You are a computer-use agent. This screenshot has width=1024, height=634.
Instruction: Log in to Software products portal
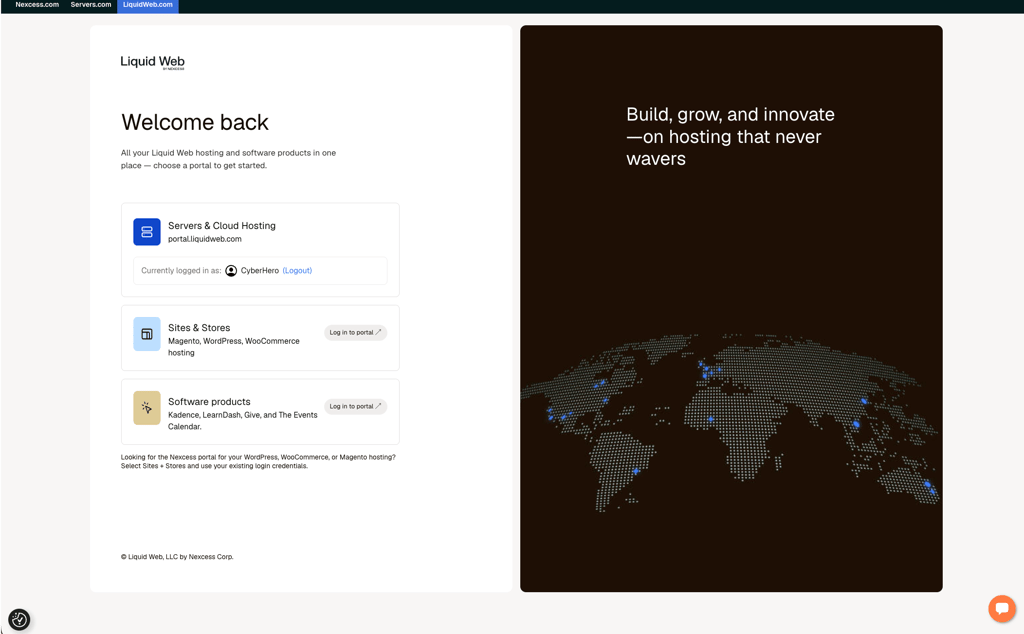click(355, 406)
